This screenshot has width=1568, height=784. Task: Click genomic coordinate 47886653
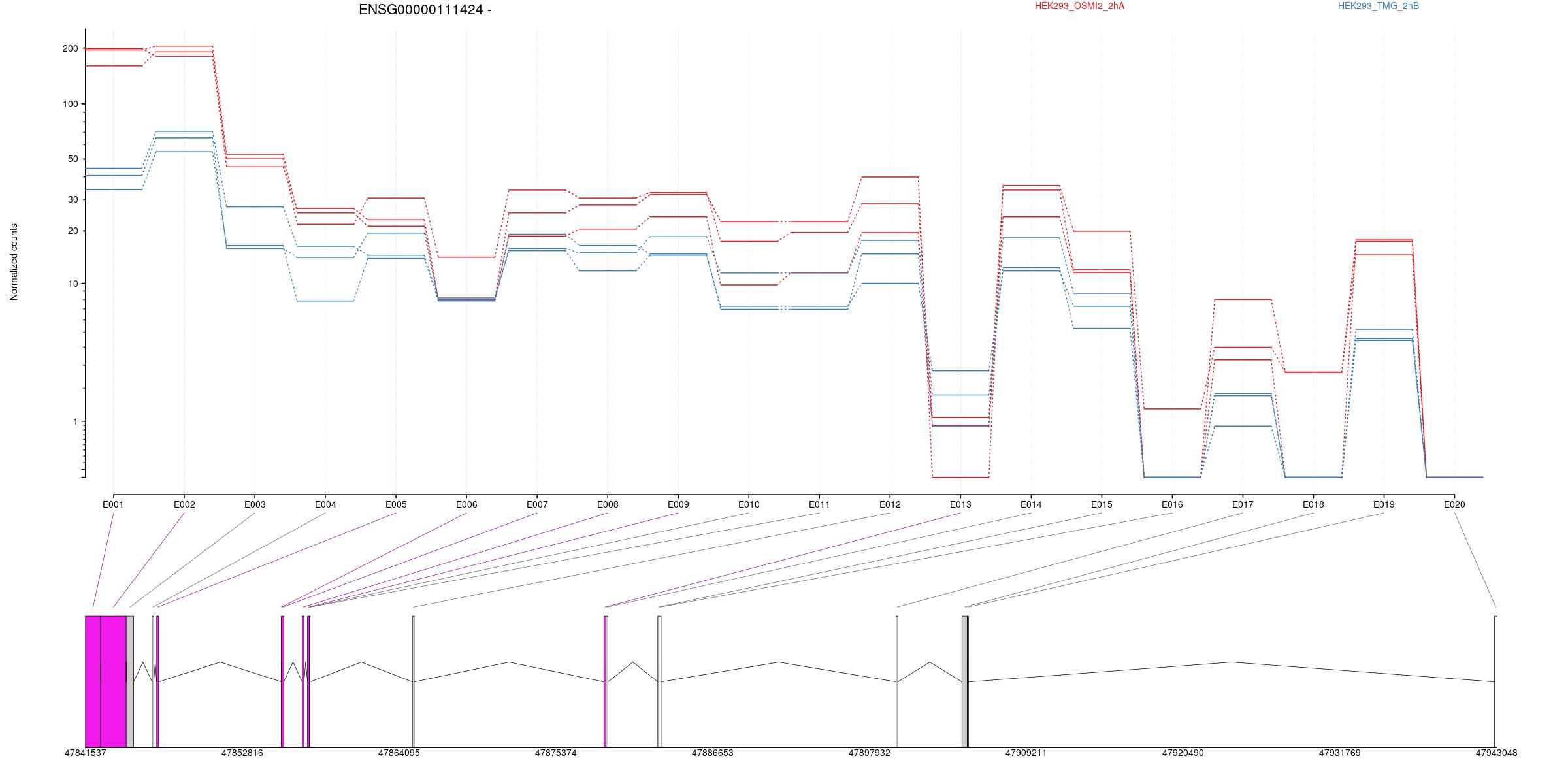713,753
